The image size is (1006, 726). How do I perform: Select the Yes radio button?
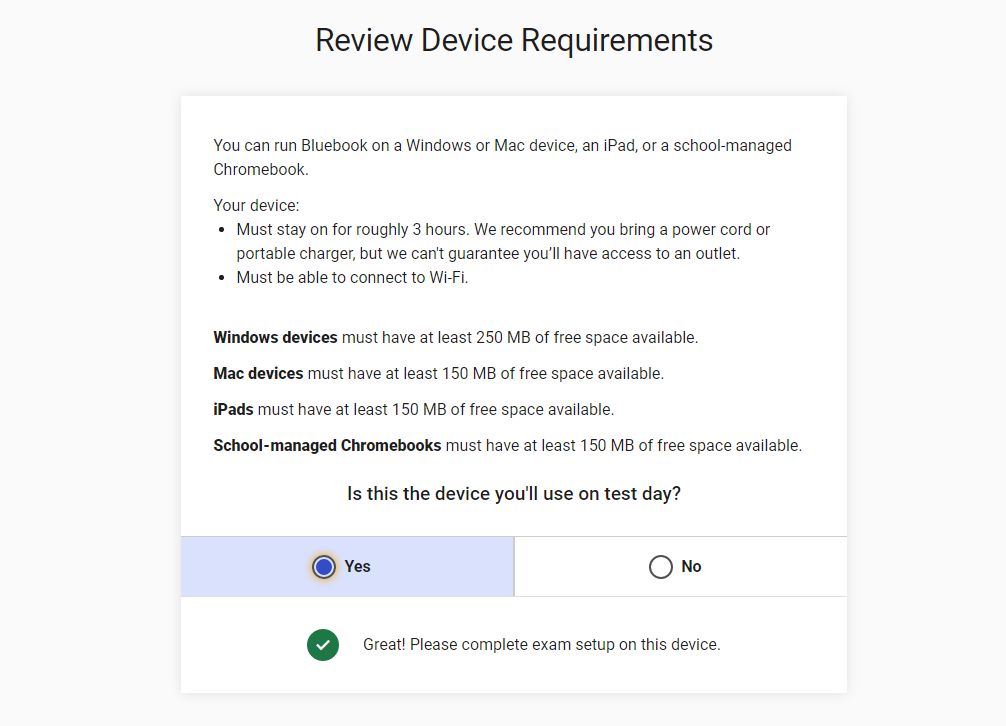tap(323, 567)
